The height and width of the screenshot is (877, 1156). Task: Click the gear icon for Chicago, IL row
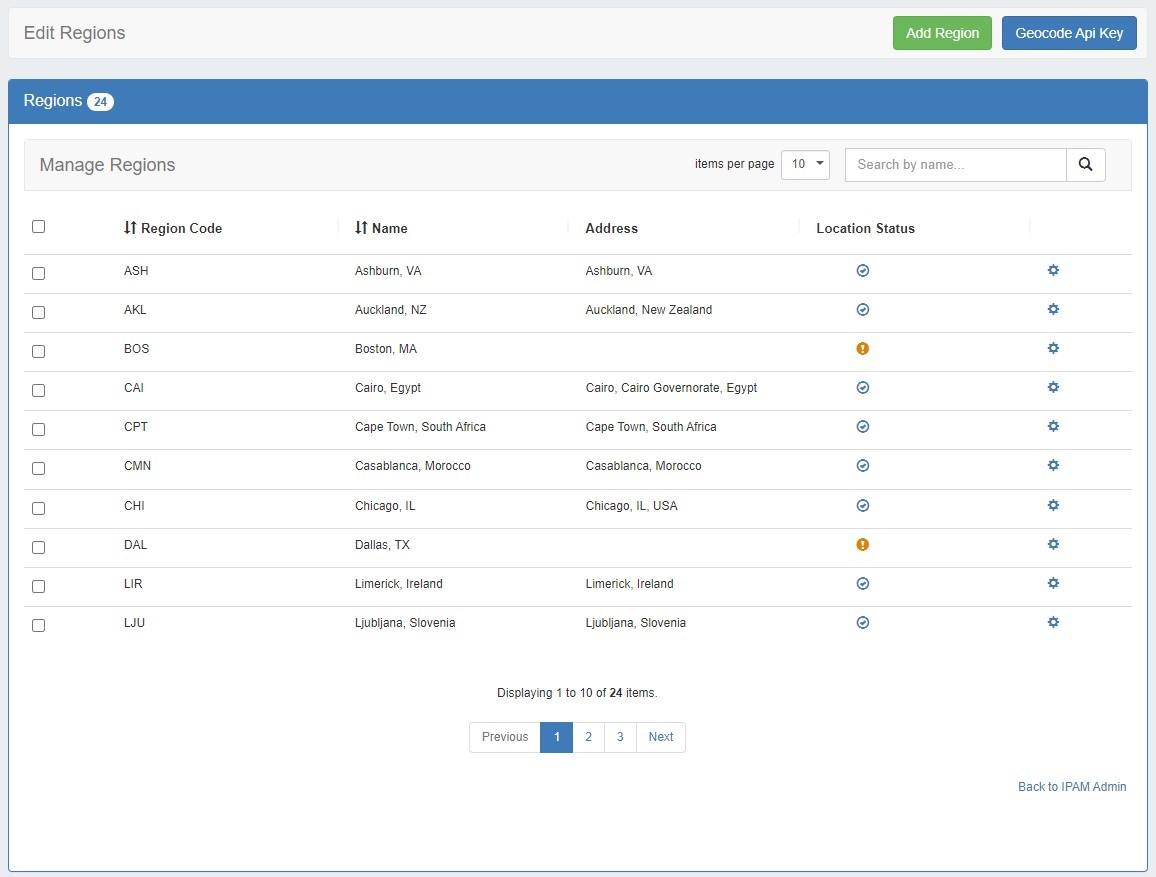1053,506
